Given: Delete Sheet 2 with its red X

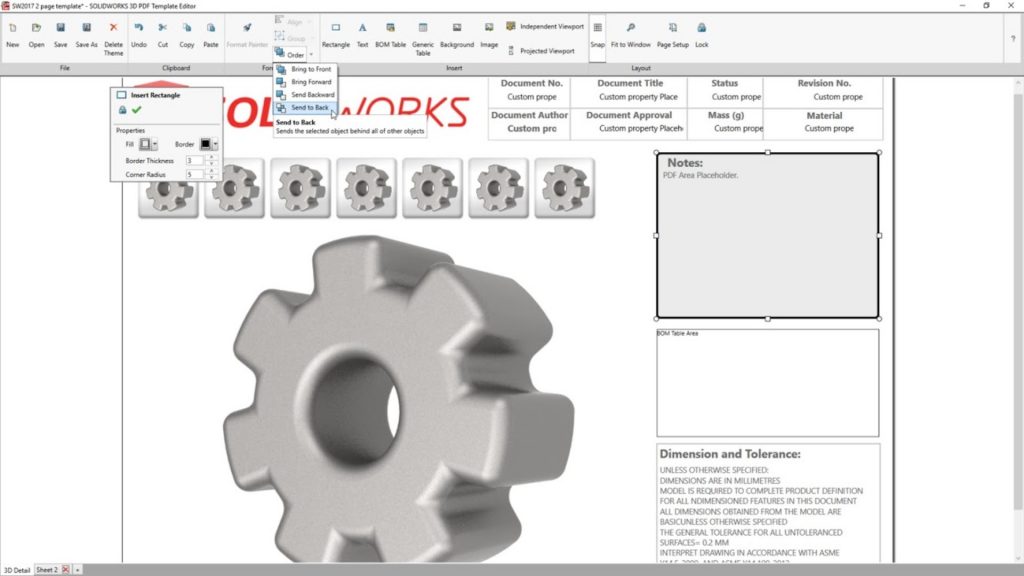Looking at the screenshot, I should (65, 570).
